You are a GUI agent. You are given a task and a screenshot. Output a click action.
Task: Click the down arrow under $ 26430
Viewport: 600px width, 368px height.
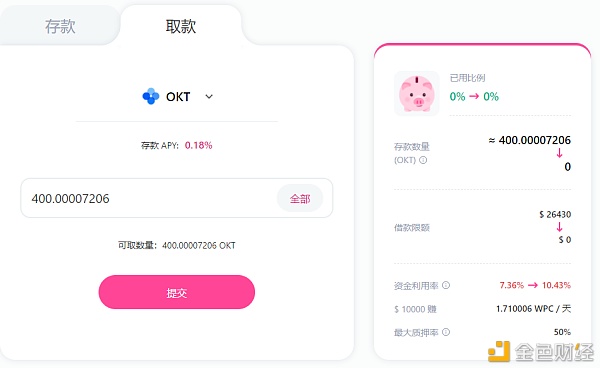(x=559, y=227)
